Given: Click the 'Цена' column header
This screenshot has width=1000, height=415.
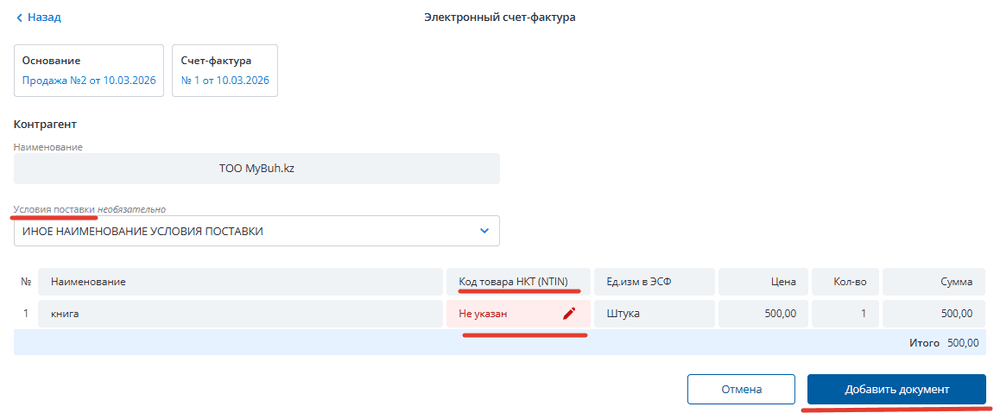Looking at the screenshot, I should coord(762,282).
